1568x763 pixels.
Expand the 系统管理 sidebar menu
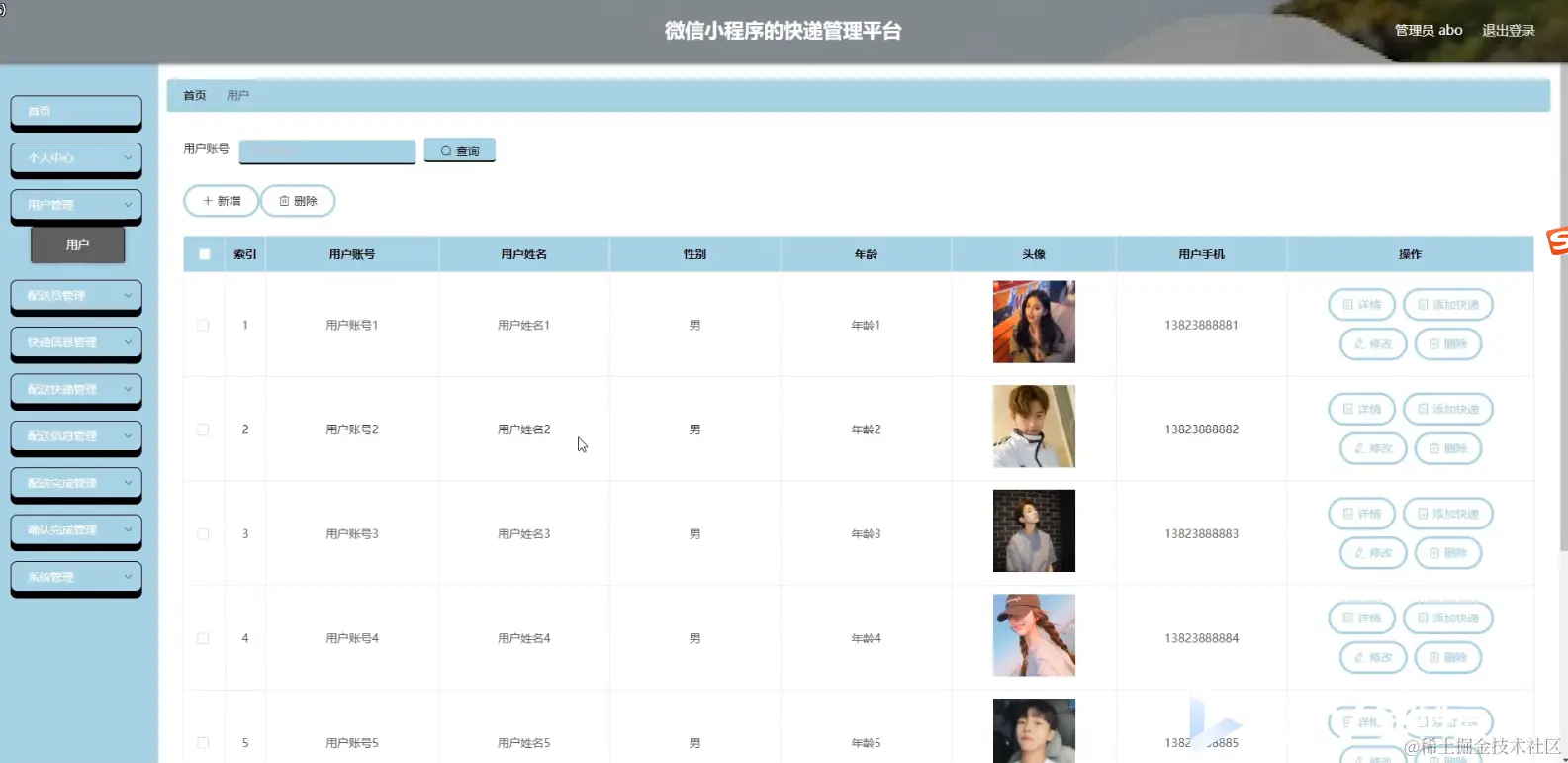[76, 577]
